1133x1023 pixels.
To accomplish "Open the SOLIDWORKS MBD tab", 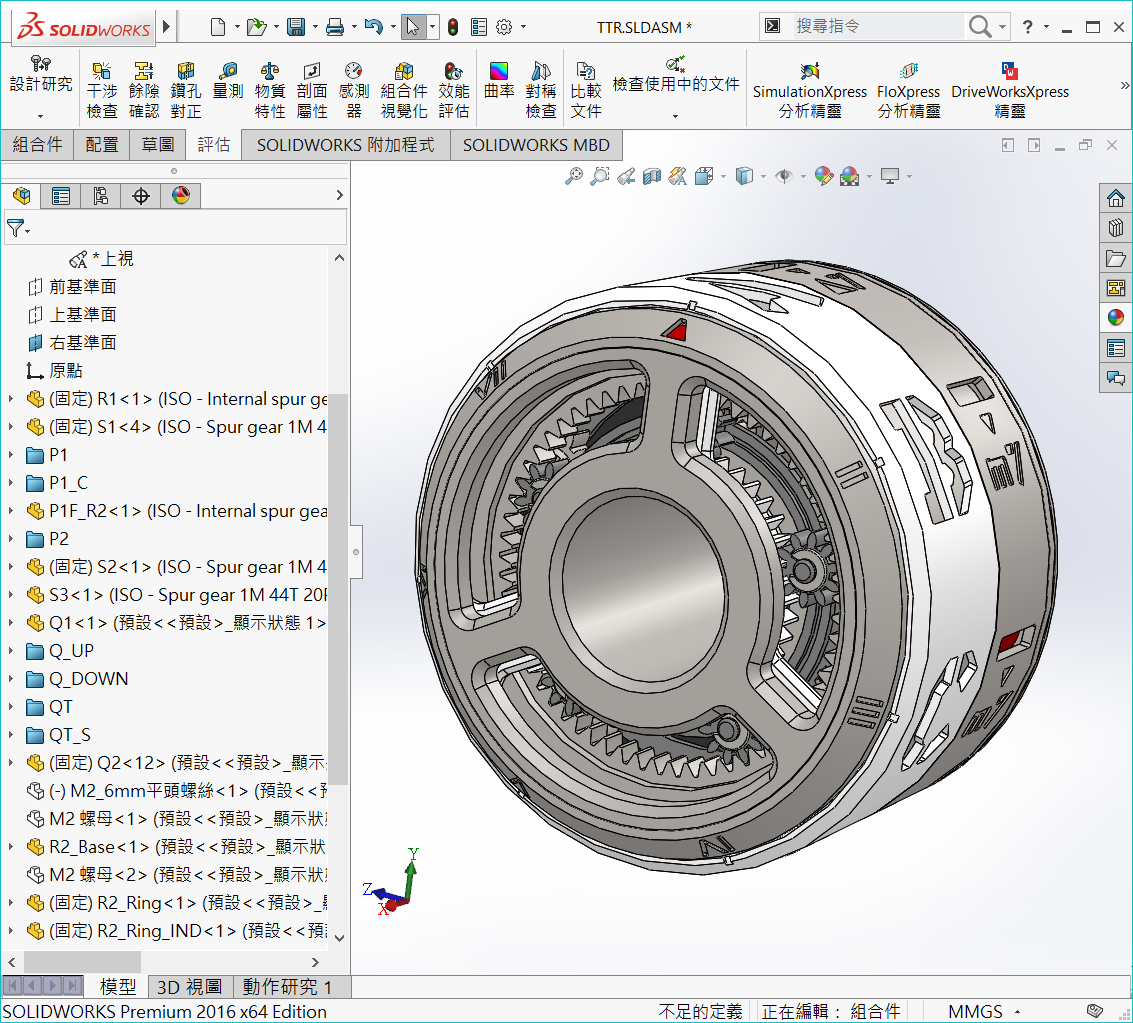I will 536,145.
